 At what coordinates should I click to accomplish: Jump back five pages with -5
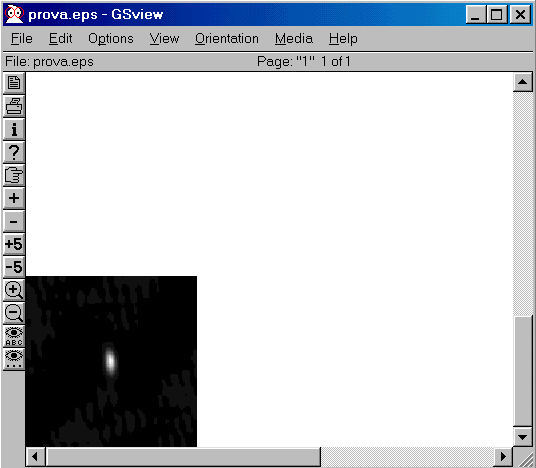(x=14, y=267)
